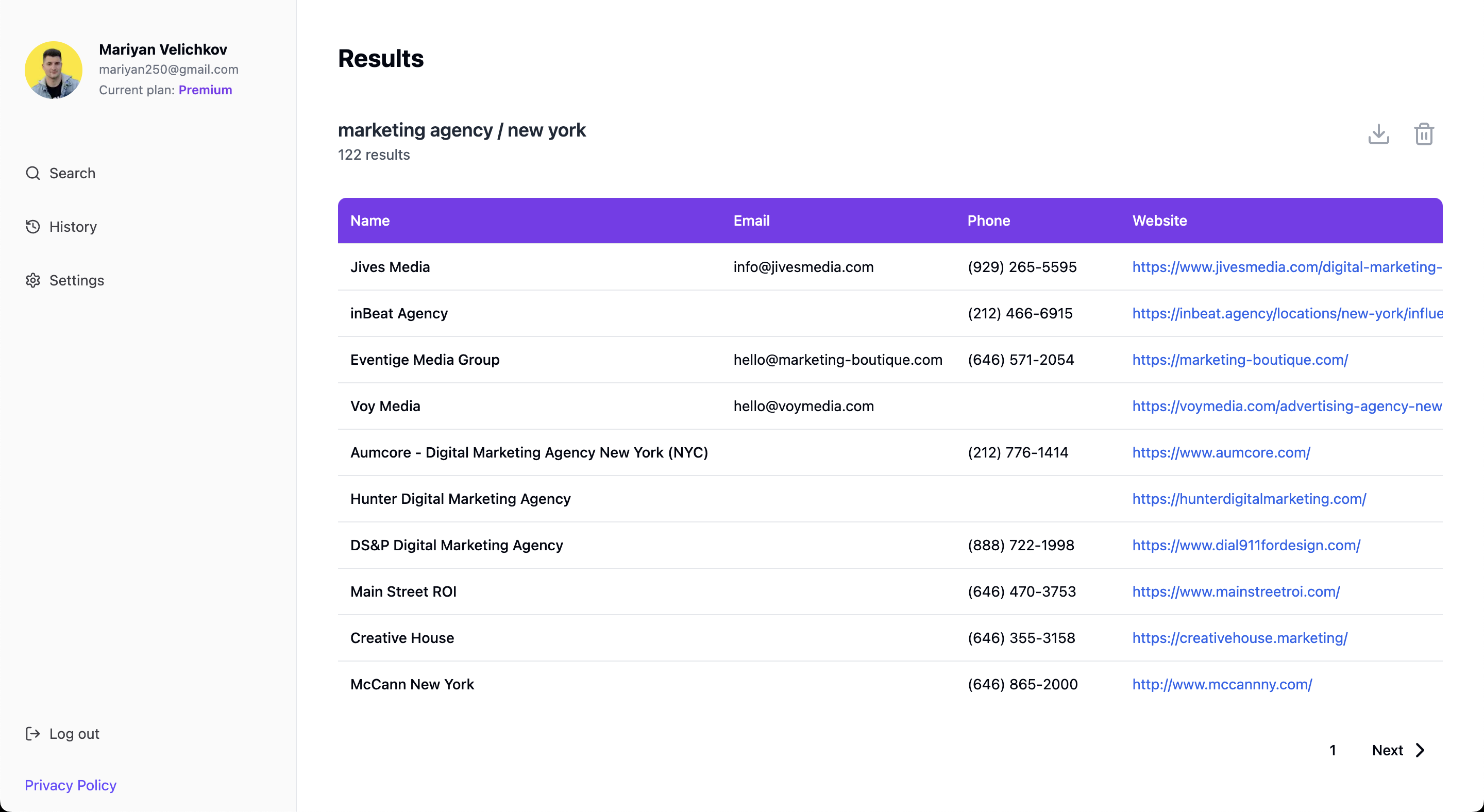Select the Aumcore Digital Marketing Agency name cell

pos(529,453)
